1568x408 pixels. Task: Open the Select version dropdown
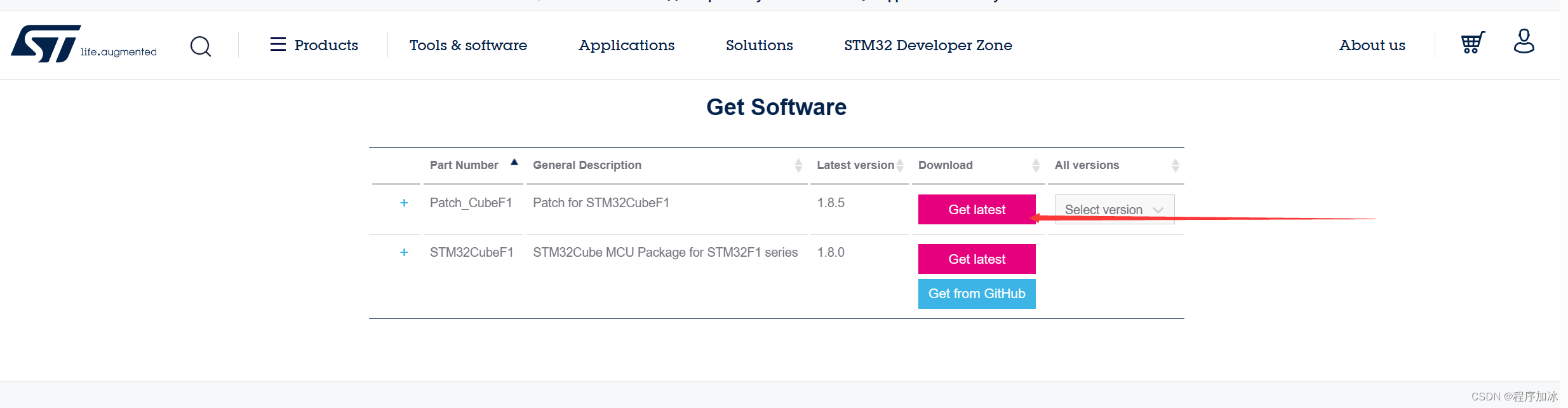click(1114, 209)
